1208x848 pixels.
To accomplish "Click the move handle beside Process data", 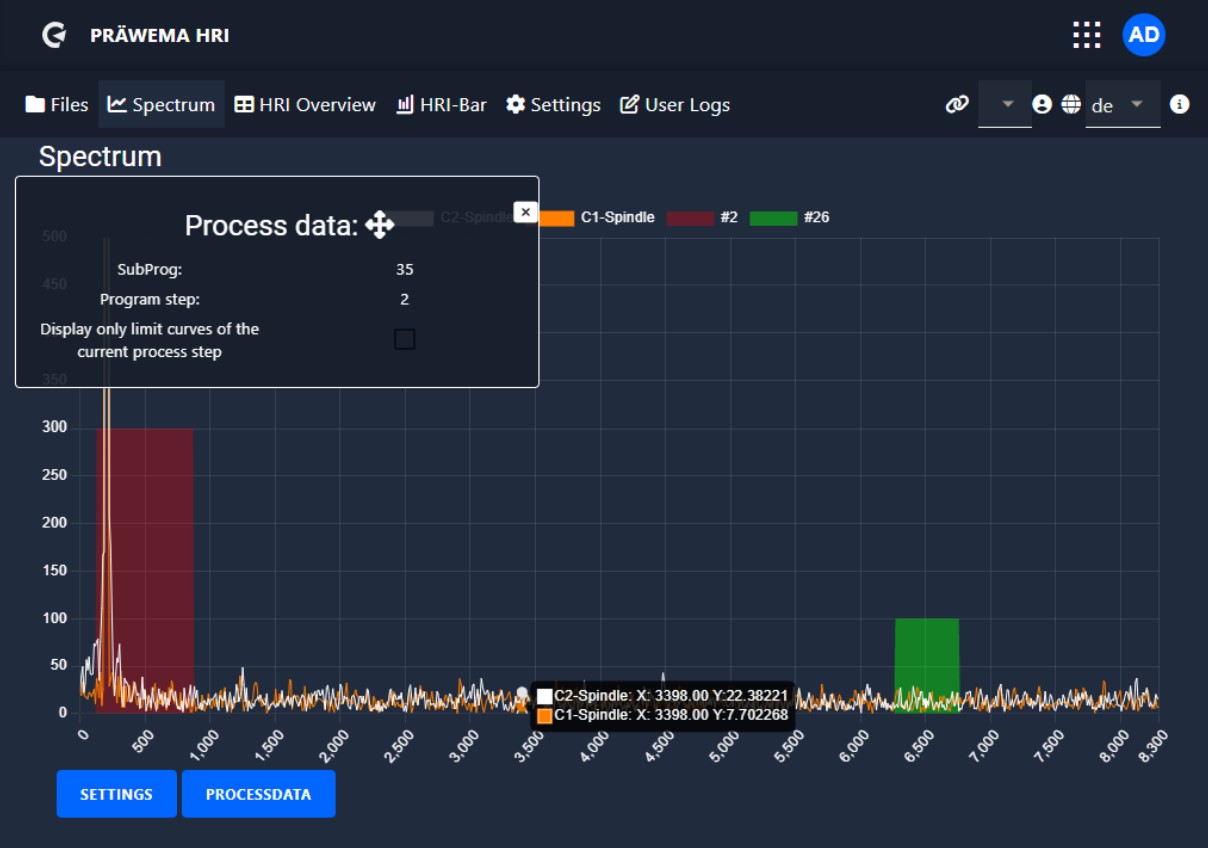I will (x=379, y=225).
